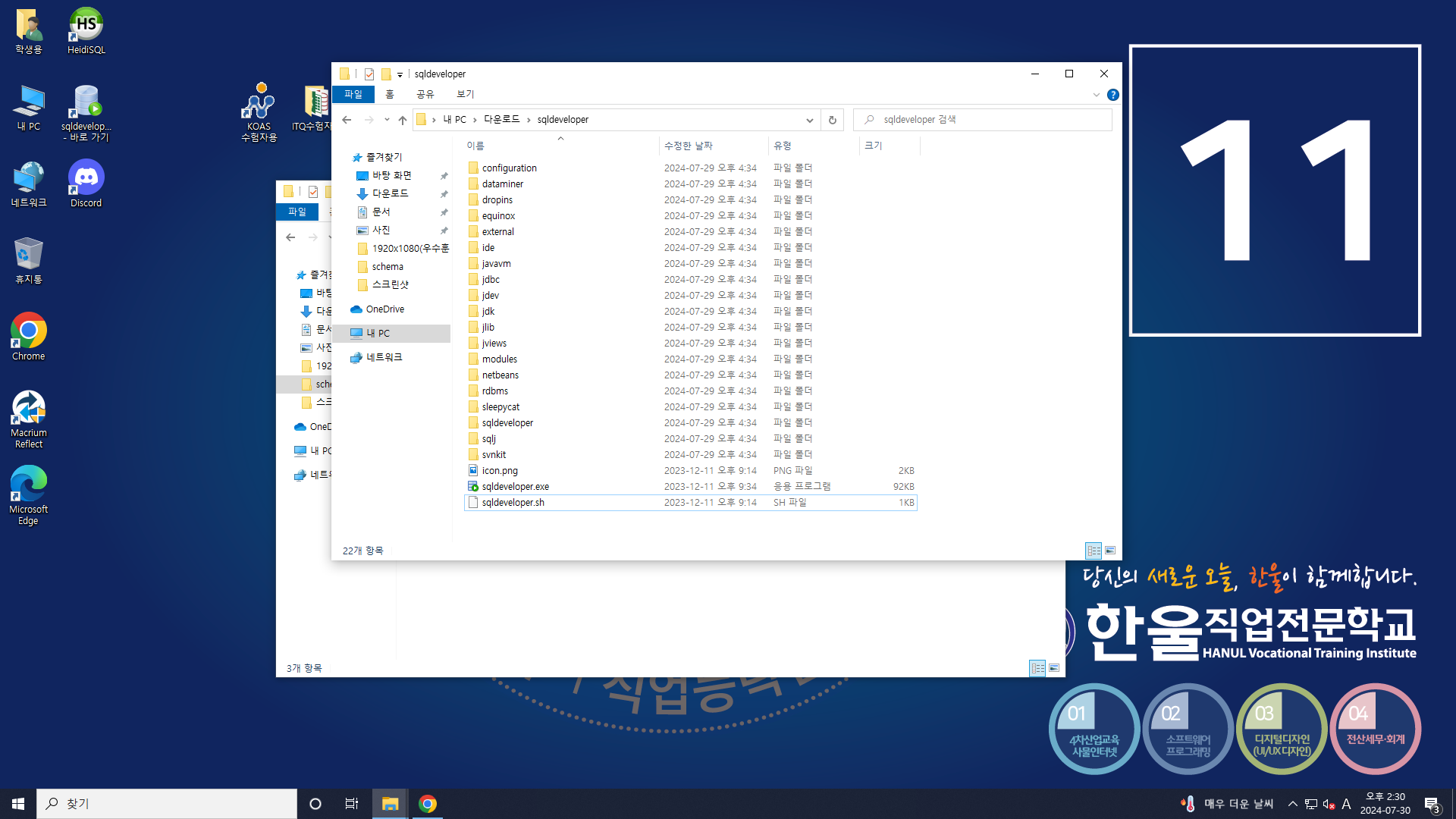Click the refresh button beside address bar
1456x819 pixels.
(x=832, y=120)
